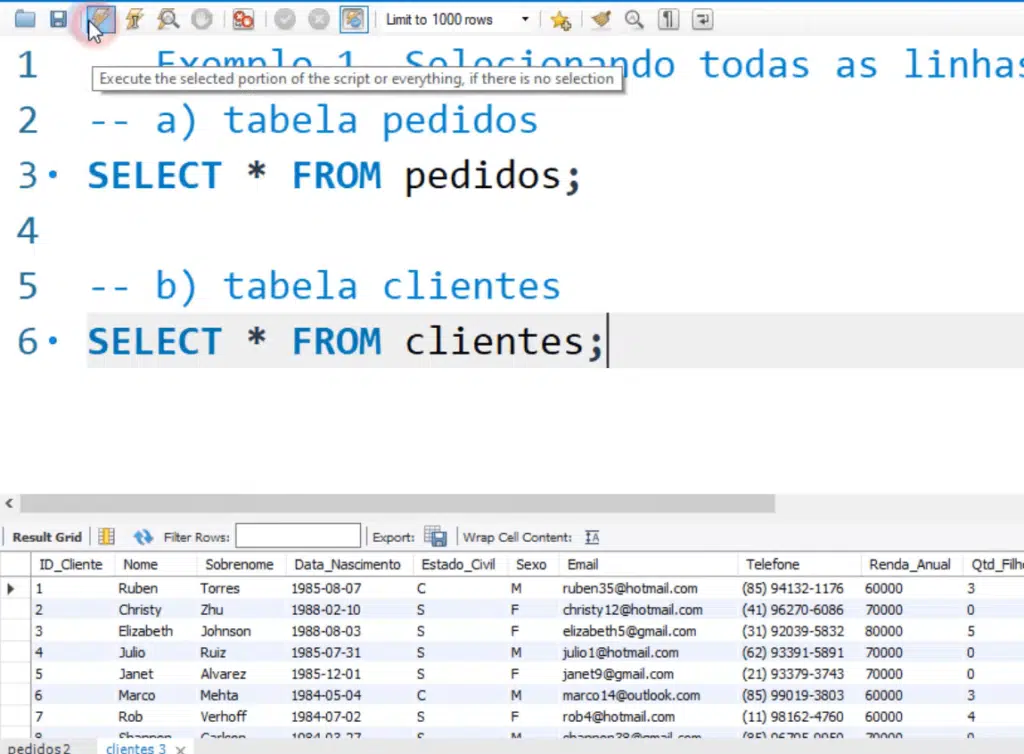Collapse the results panel with the left chevron
1024x754 pixels.
(x=9, y=503)
